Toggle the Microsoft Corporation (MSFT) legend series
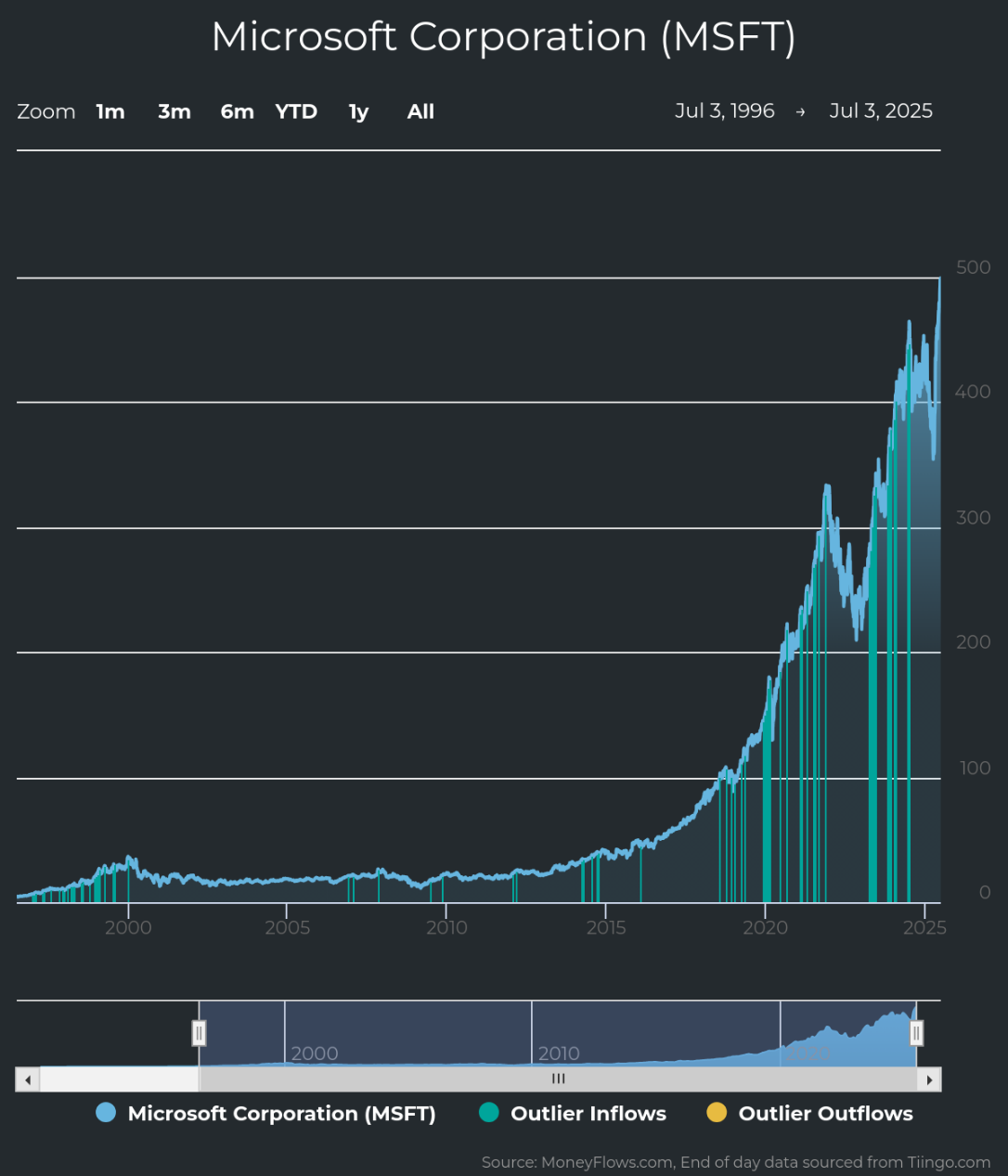 click(x=265, y=1113)
